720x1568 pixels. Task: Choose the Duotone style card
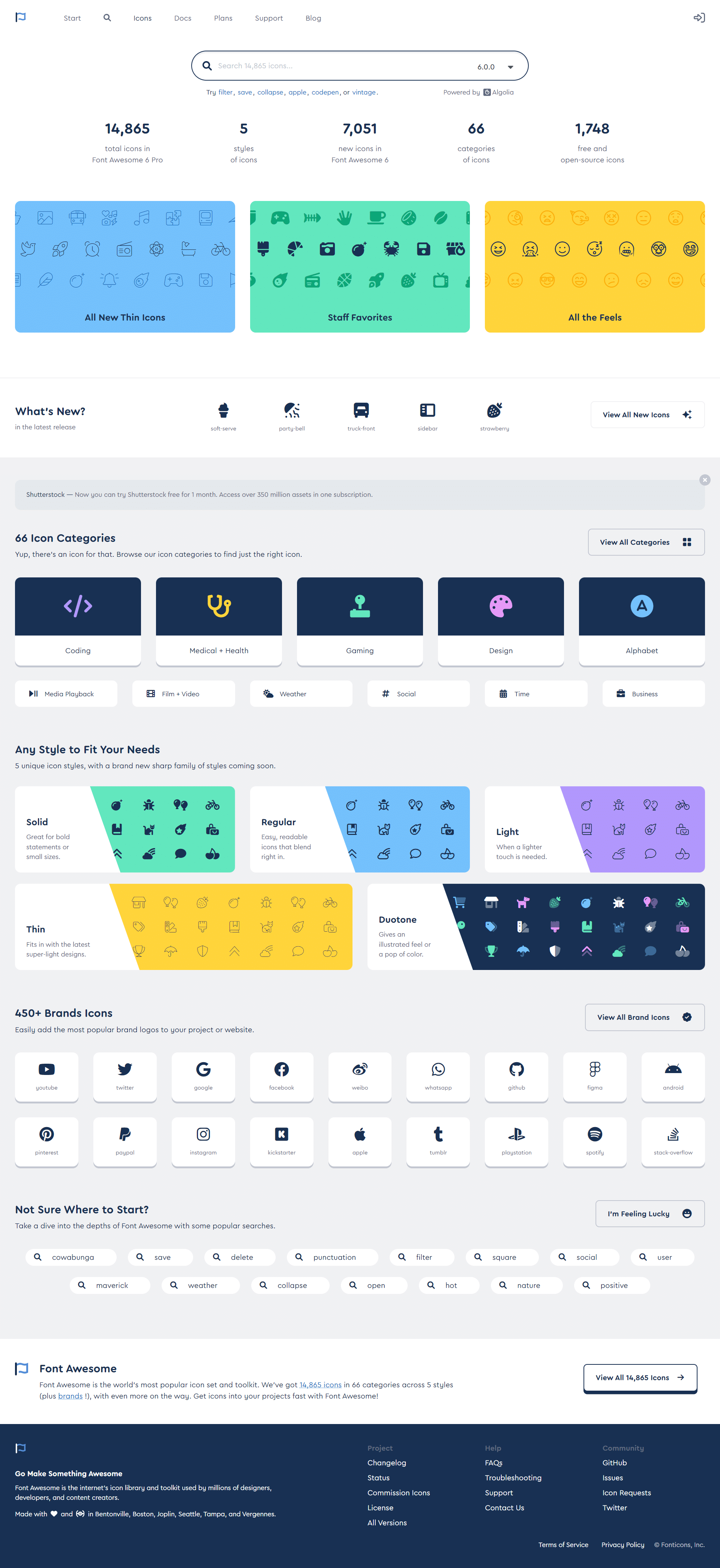[536, 927]
